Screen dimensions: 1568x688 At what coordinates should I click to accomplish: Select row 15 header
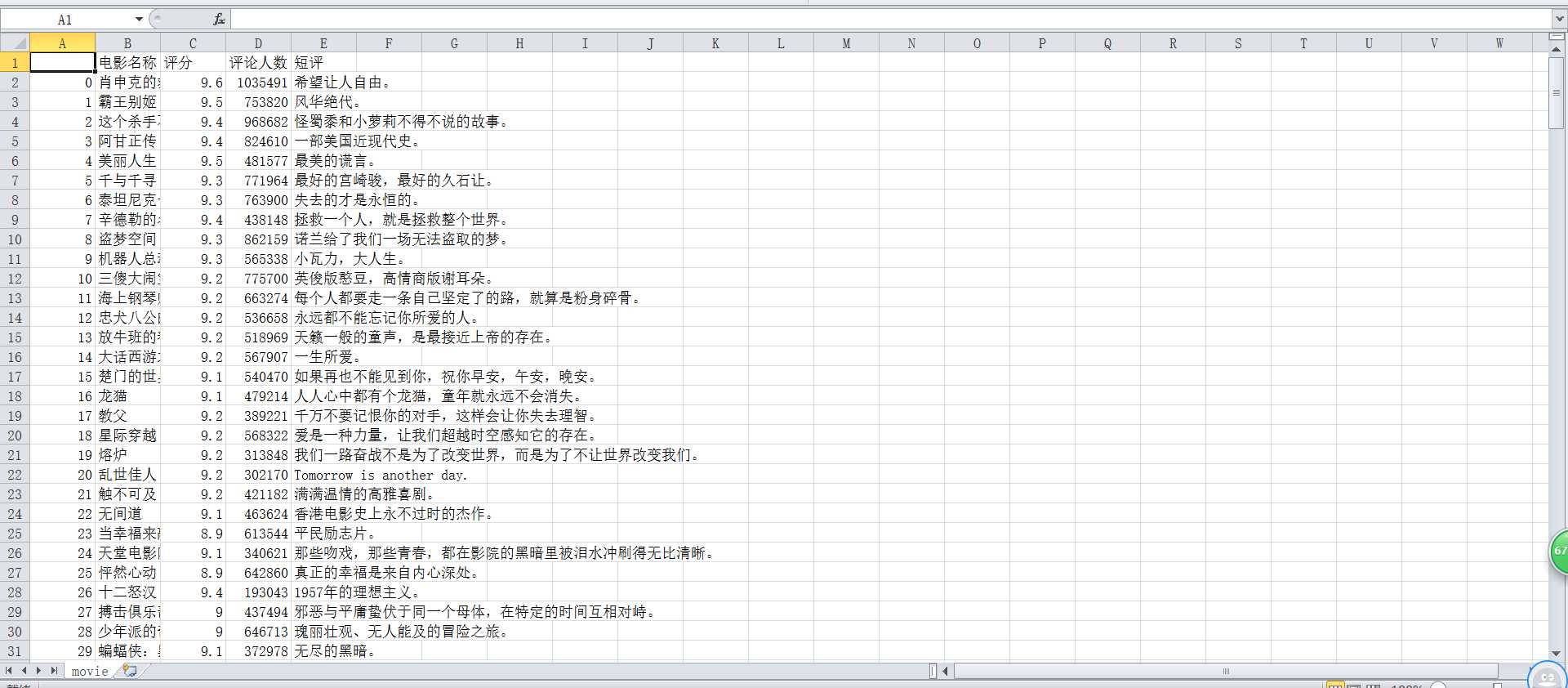click(x=15, y=337)
